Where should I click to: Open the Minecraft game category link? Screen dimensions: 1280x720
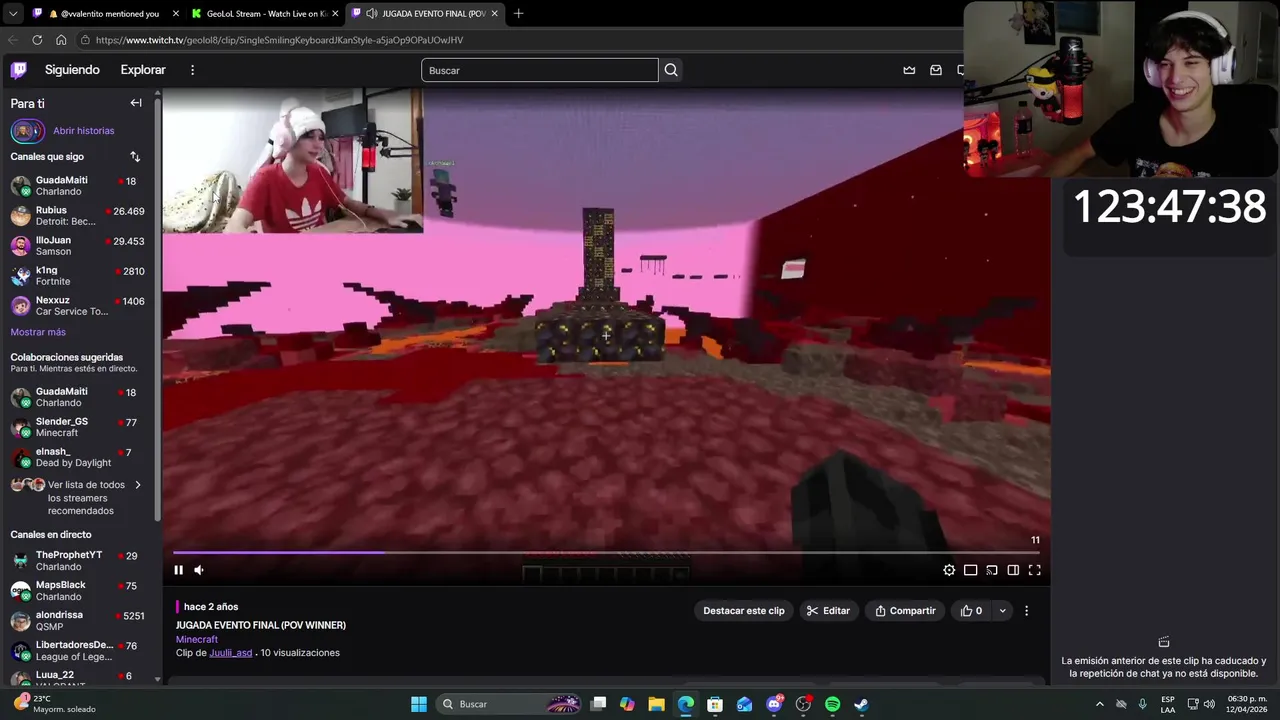click(x=197, y=639)
